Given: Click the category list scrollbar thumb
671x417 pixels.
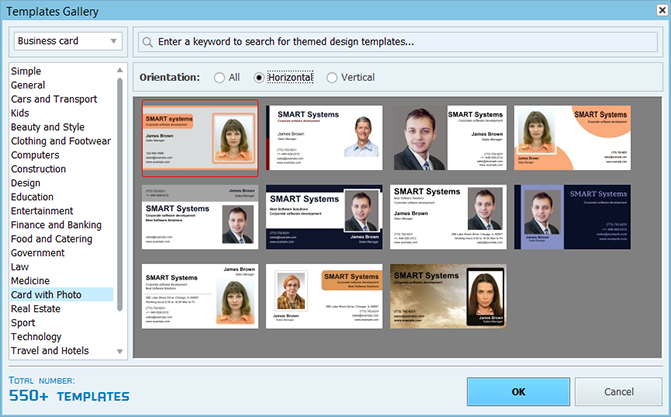Looking at the screenshot, I should [120, 194].
